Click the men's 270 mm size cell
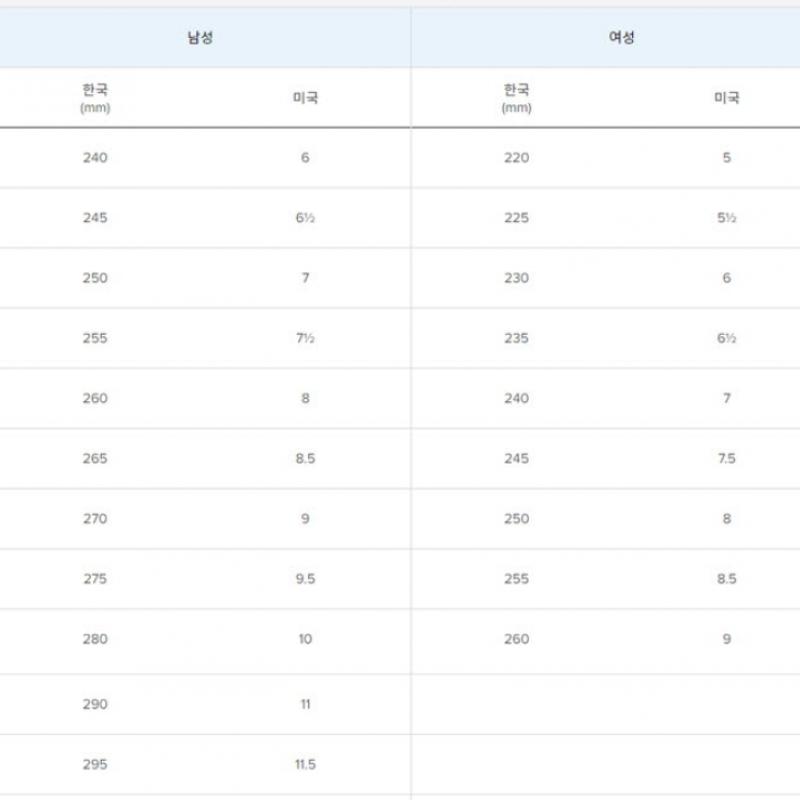Image resolution: width=800 pixels, height=800 pixels. [95, 519]
